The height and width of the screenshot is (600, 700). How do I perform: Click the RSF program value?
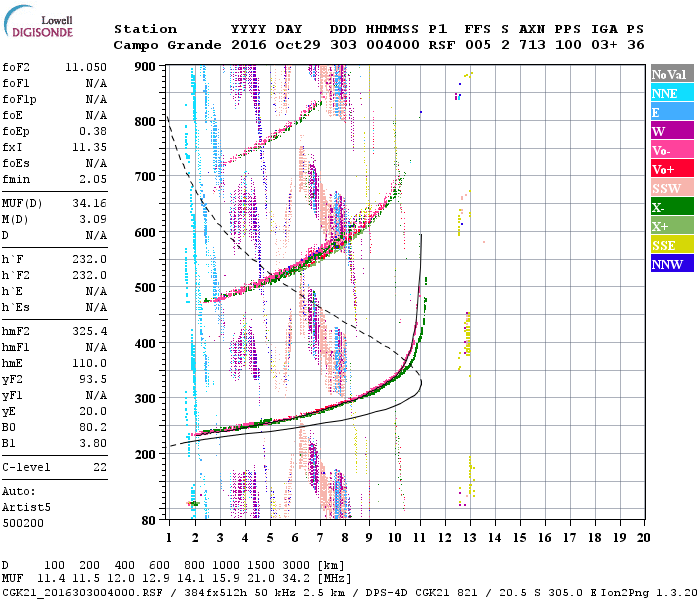click(442, 45)
